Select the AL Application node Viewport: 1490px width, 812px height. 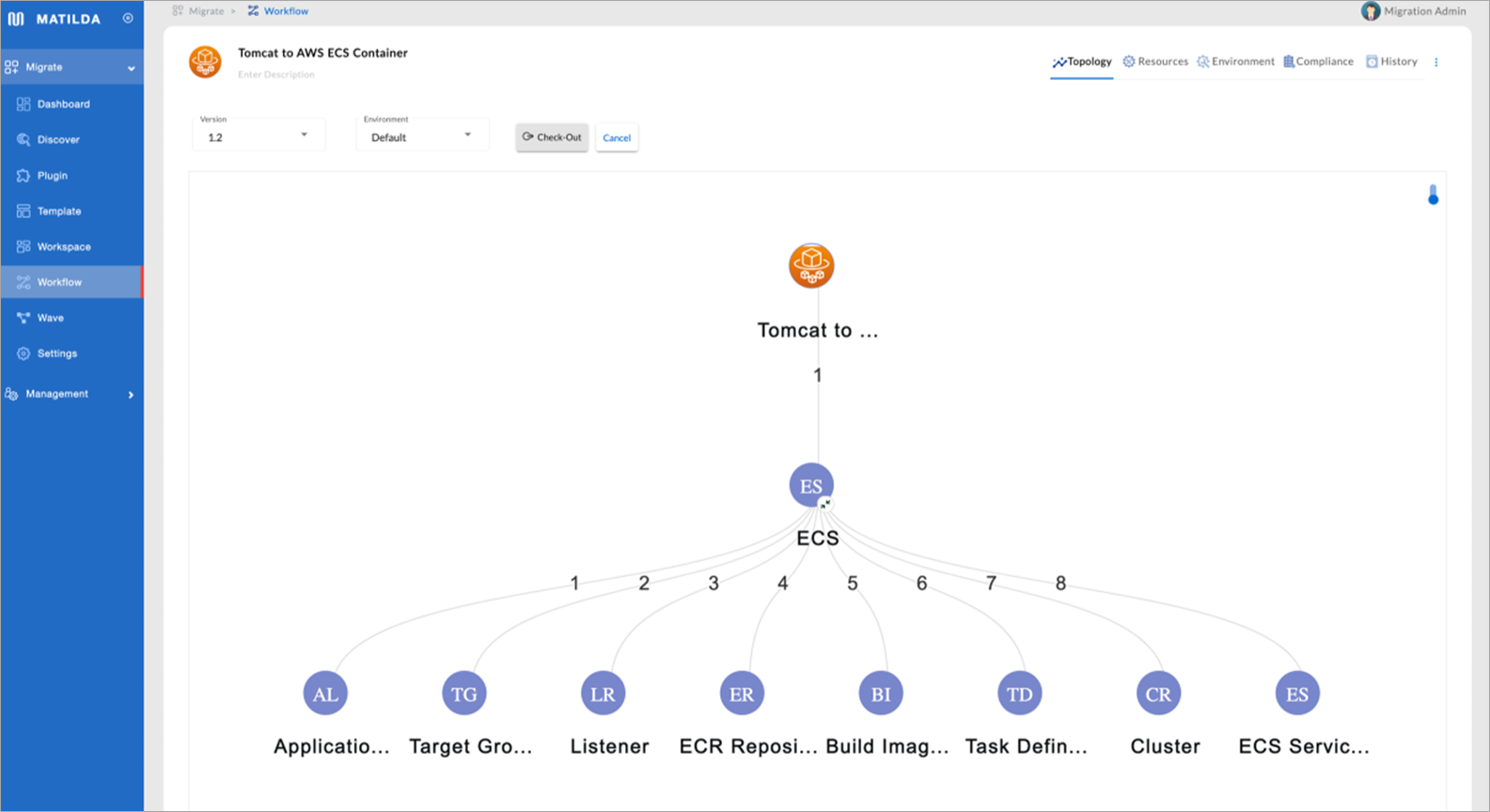pos(325,695)
